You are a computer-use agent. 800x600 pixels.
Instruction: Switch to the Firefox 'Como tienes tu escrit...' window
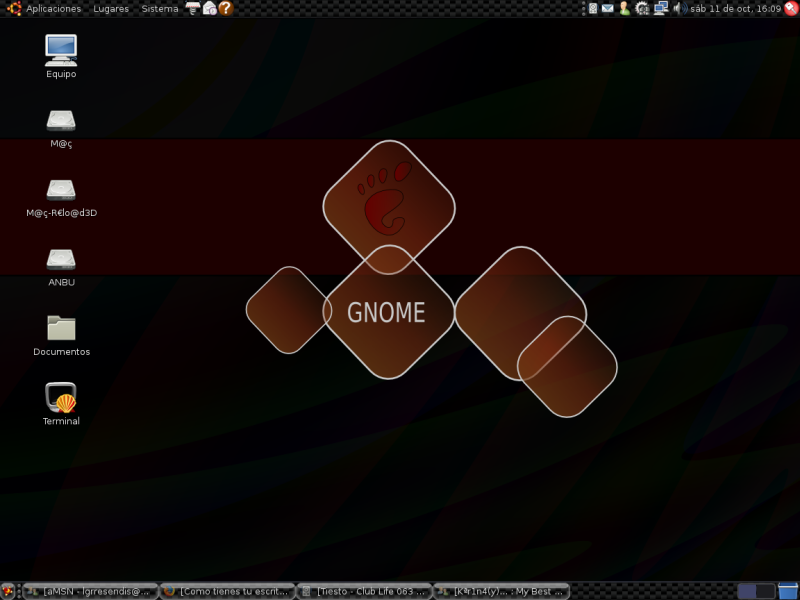point(228,591)
